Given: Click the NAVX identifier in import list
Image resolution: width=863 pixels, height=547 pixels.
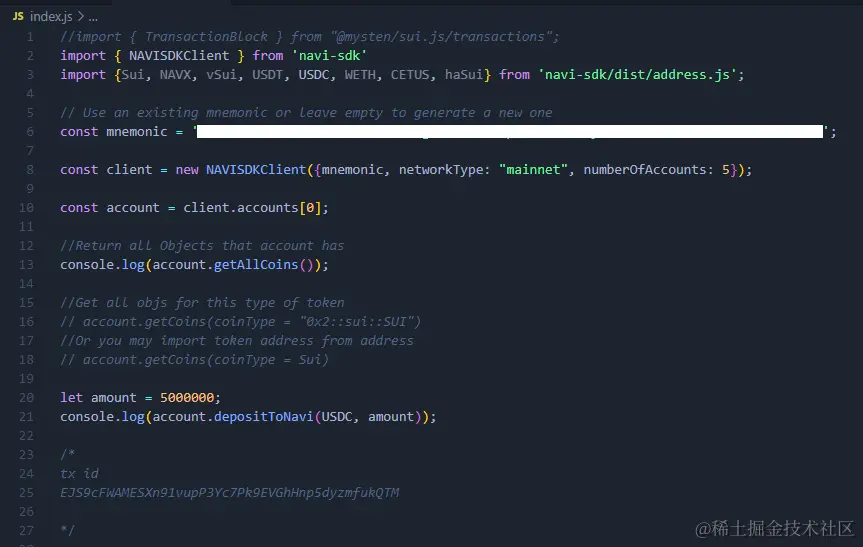Looking at the screenshot, I should tap(175, 75).
